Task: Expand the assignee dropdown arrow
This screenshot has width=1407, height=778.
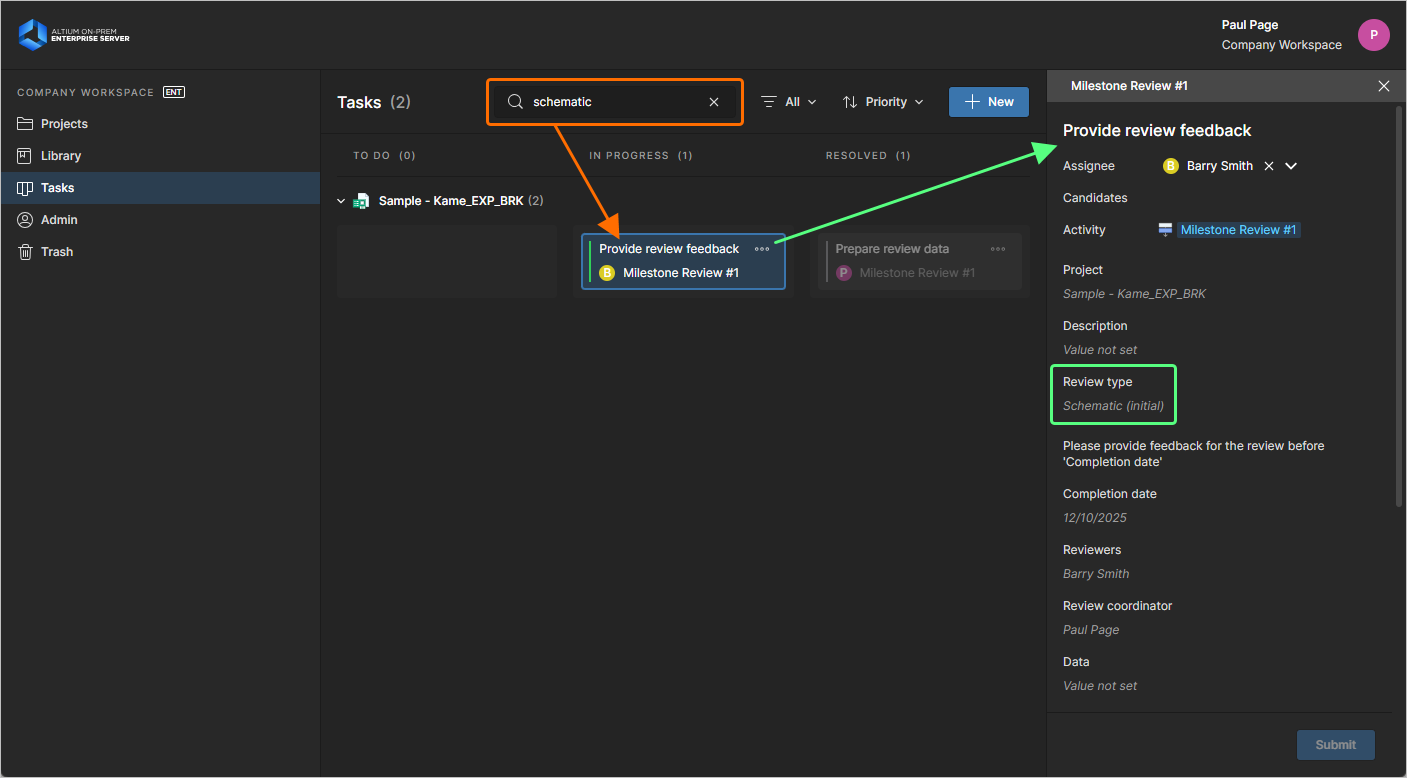Action: [1291, 166]
